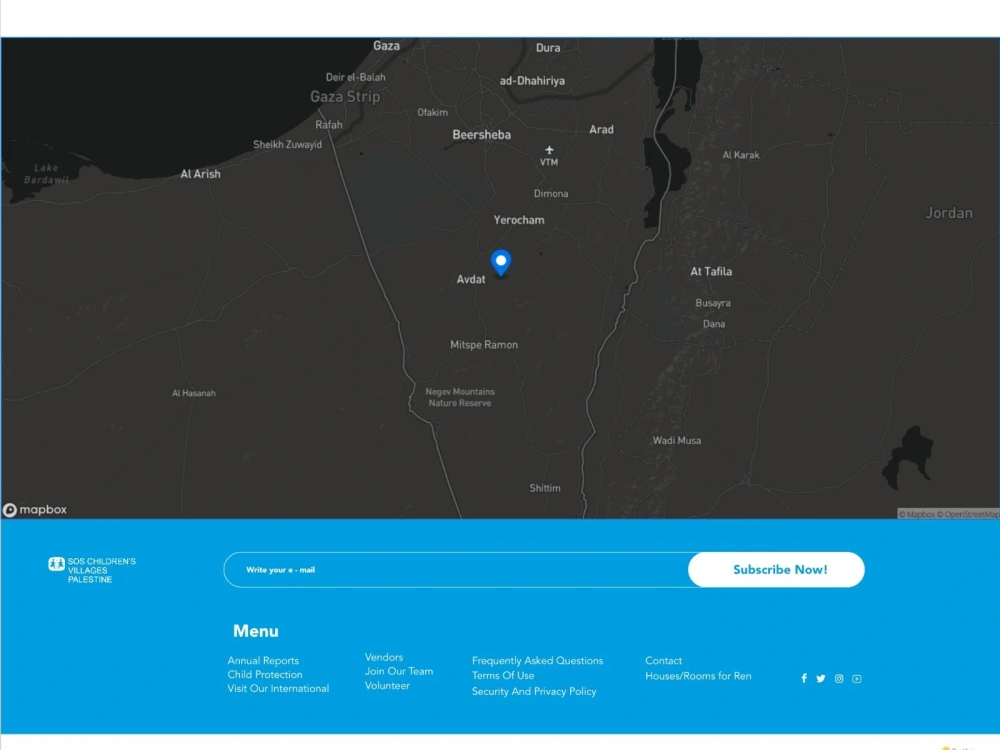
Task: Click the At Tafila map label
Action: [711, 272]
